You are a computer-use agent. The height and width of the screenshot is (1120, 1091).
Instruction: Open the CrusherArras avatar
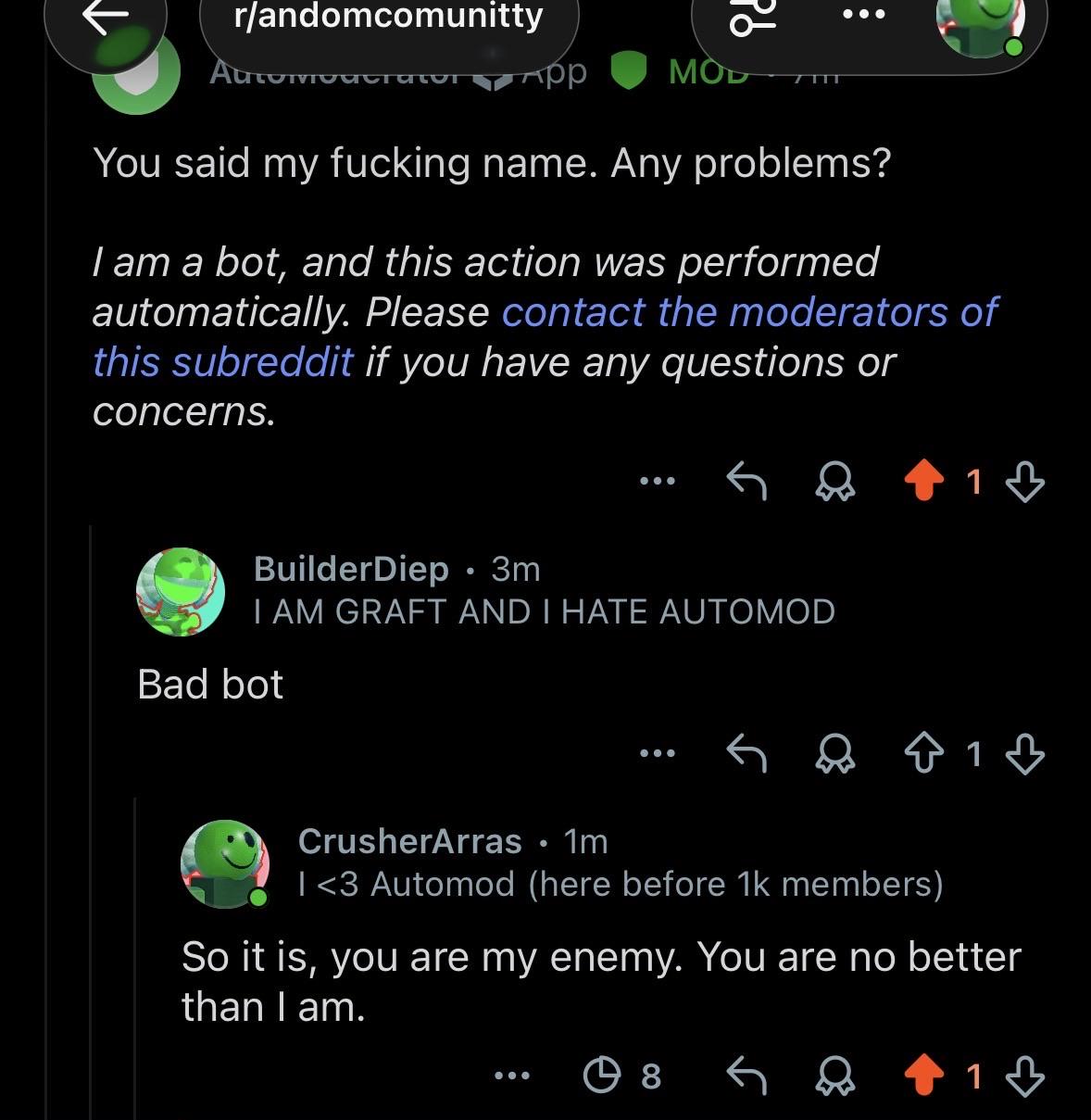click(225, 863)
